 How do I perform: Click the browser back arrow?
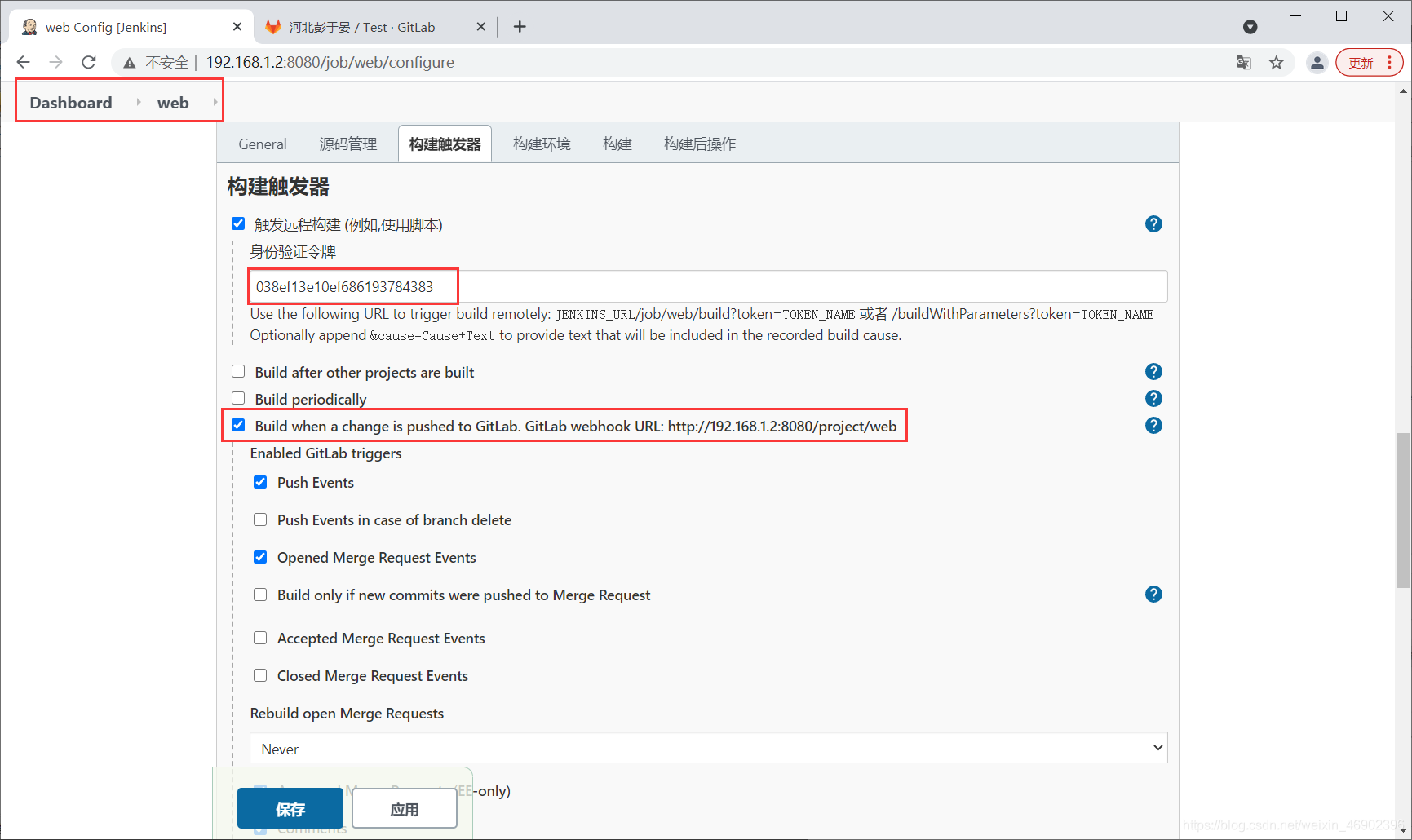point(23,62)
